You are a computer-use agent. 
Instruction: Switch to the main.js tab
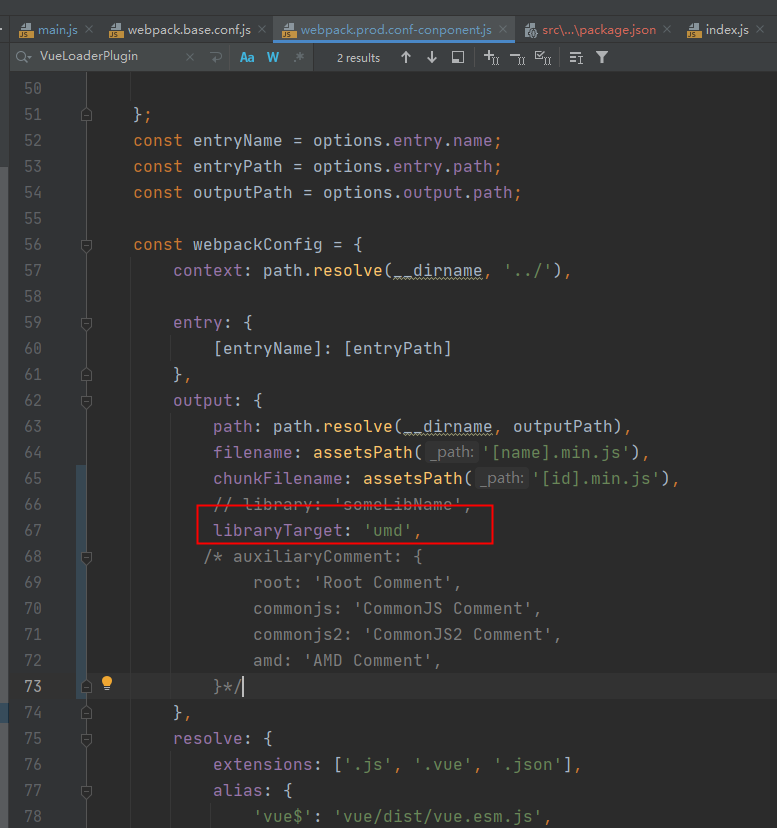[57, 30]
